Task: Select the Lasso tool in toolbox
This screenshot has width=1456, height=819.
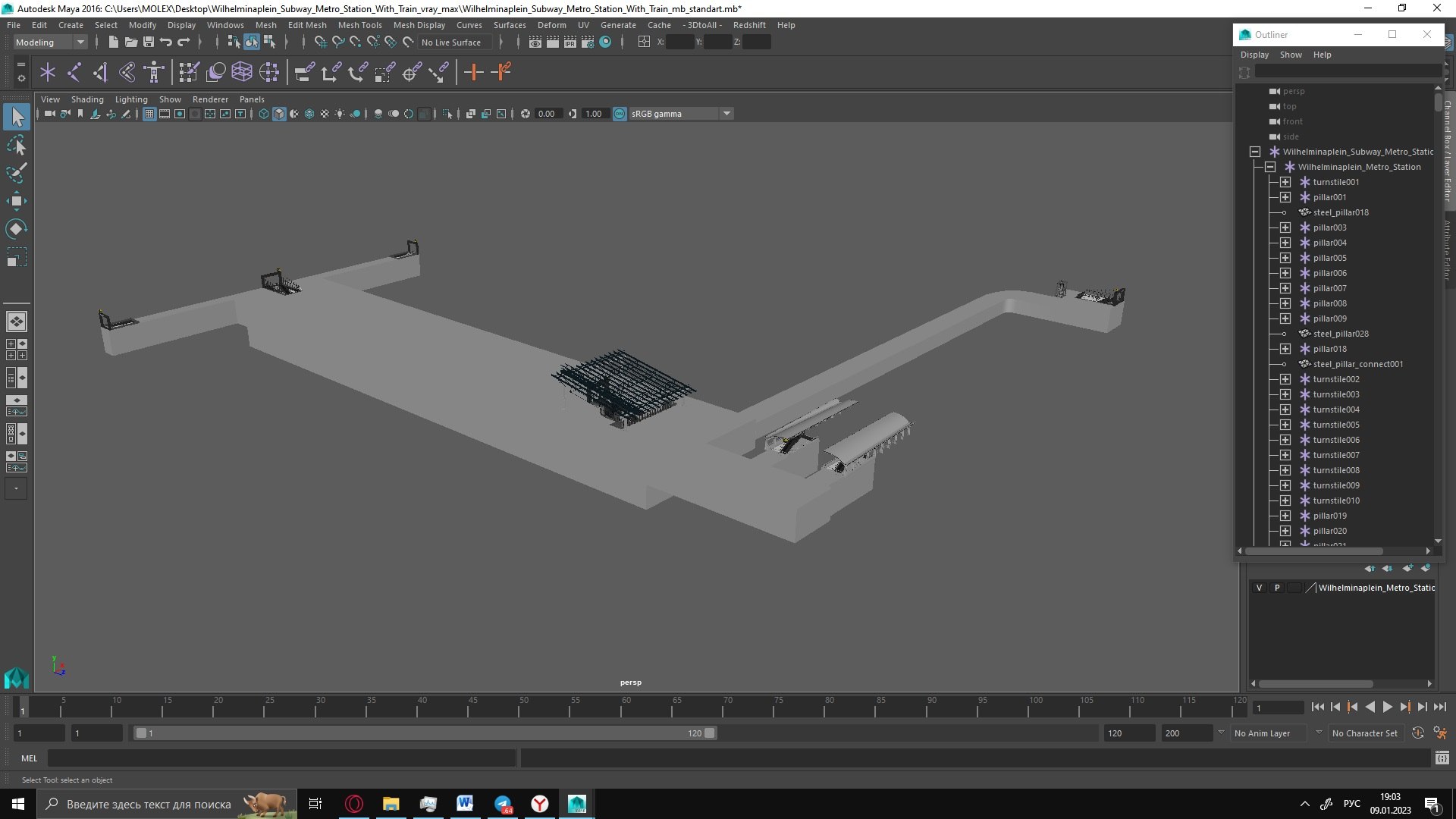Action: click(x=17, y=145)
